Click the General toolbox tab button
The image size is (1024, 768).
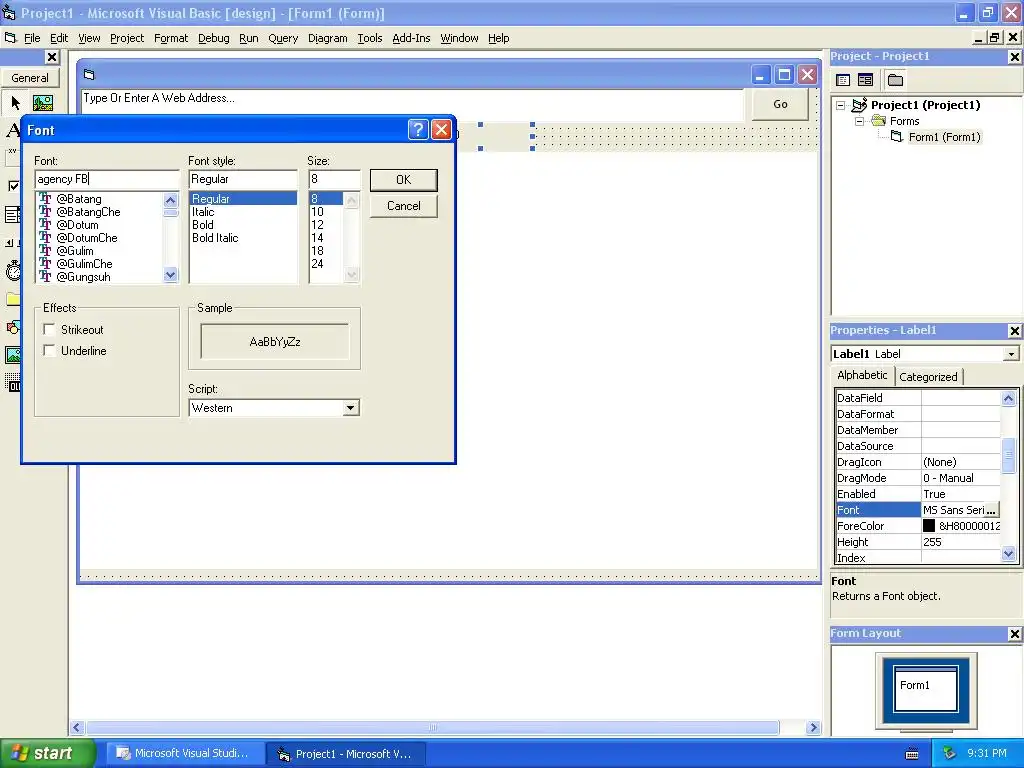[30, 78]
